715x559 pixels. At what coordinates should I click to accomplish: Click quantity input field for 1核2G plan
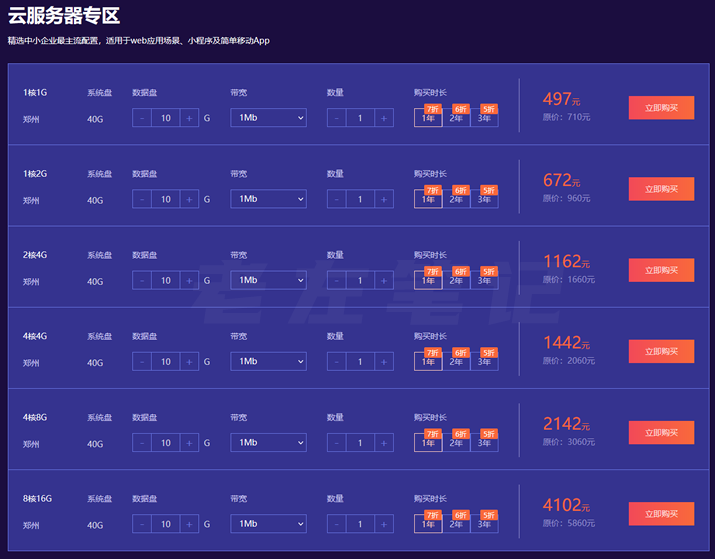pyautogui.click(x=360, y=199)
